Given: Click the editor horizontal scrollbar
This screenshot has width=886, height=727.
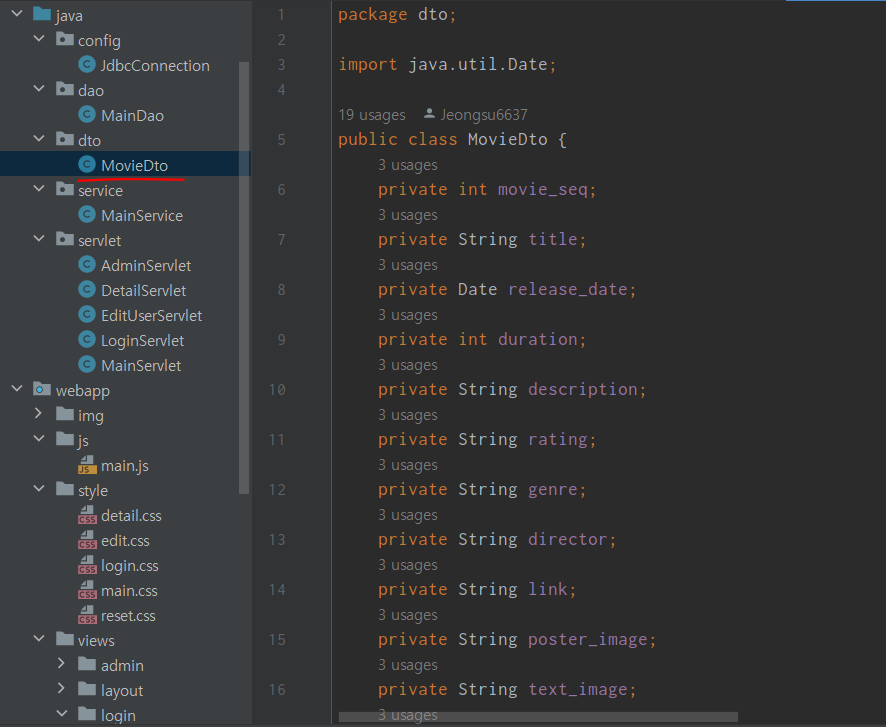Looking at the screenshot, I should [538, 717].
